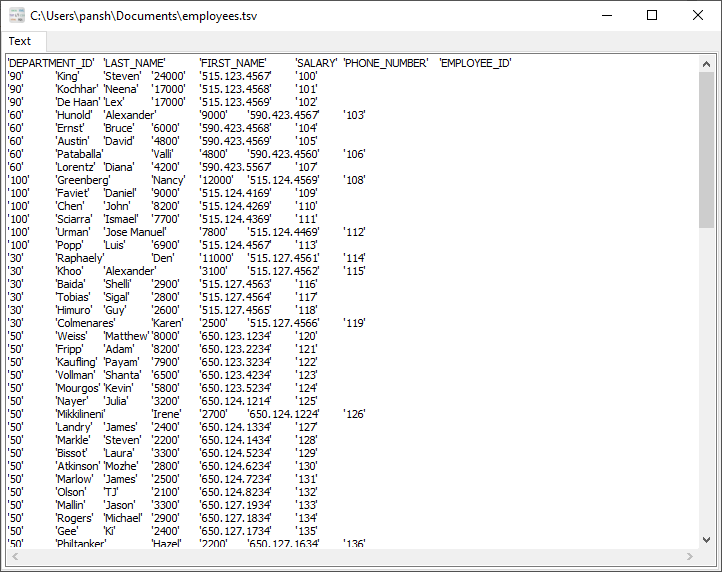722x572 pixels.
Task: Close the employees.tsv viewer window
Action: [698, 15]
